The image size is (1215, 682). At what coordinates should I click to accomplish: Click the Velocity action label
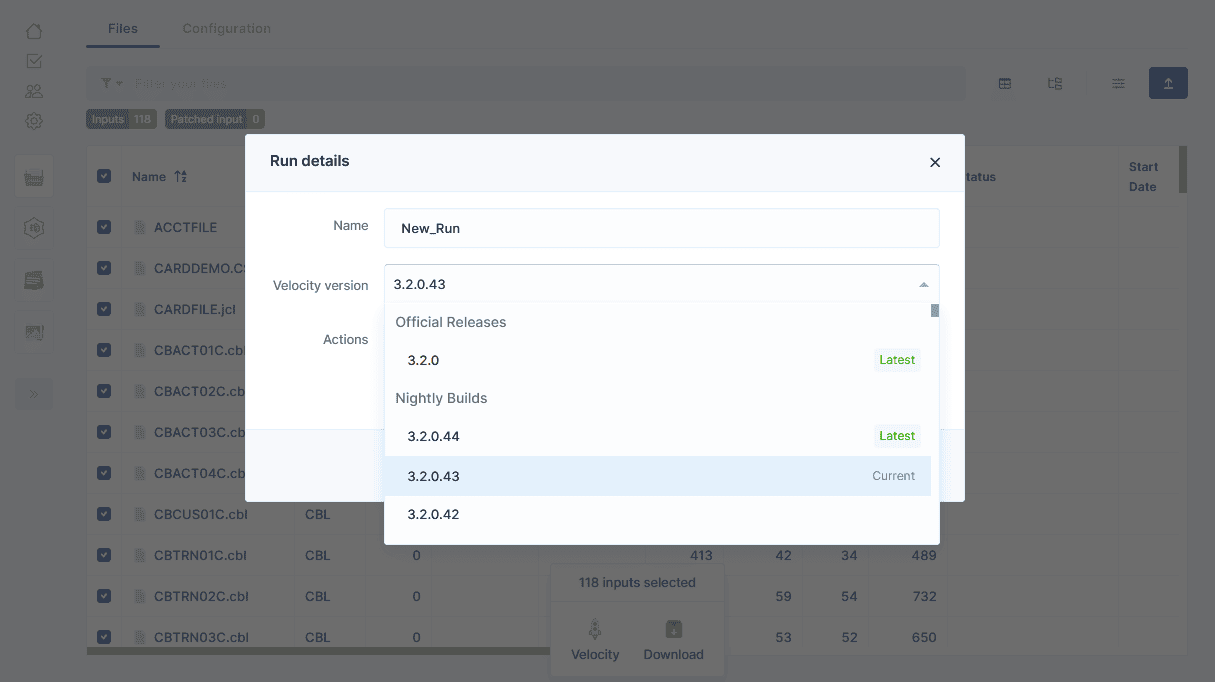point(595,654)
